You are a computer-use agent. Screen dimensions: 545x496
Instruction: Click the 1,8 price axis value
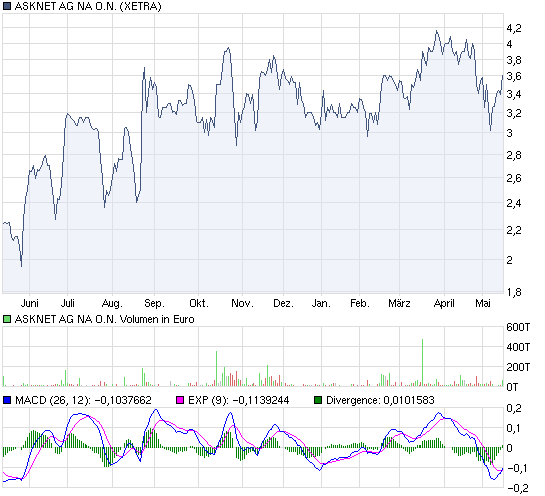pos(514,292)
